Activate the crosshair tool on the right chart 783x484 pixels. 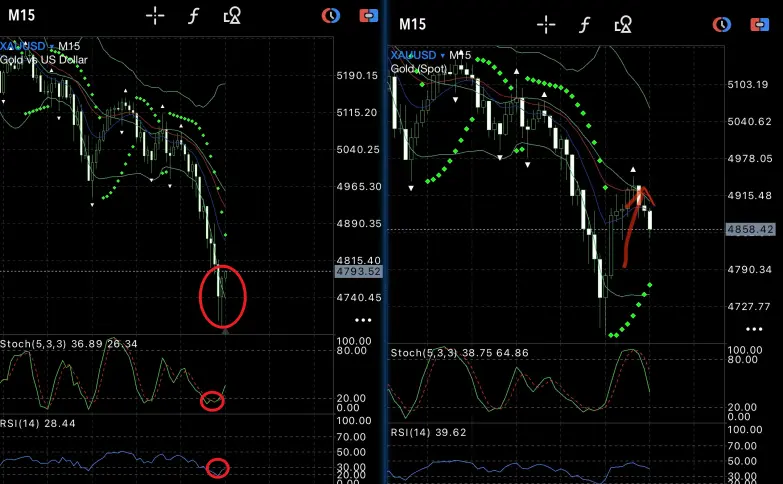click(545, 24)
